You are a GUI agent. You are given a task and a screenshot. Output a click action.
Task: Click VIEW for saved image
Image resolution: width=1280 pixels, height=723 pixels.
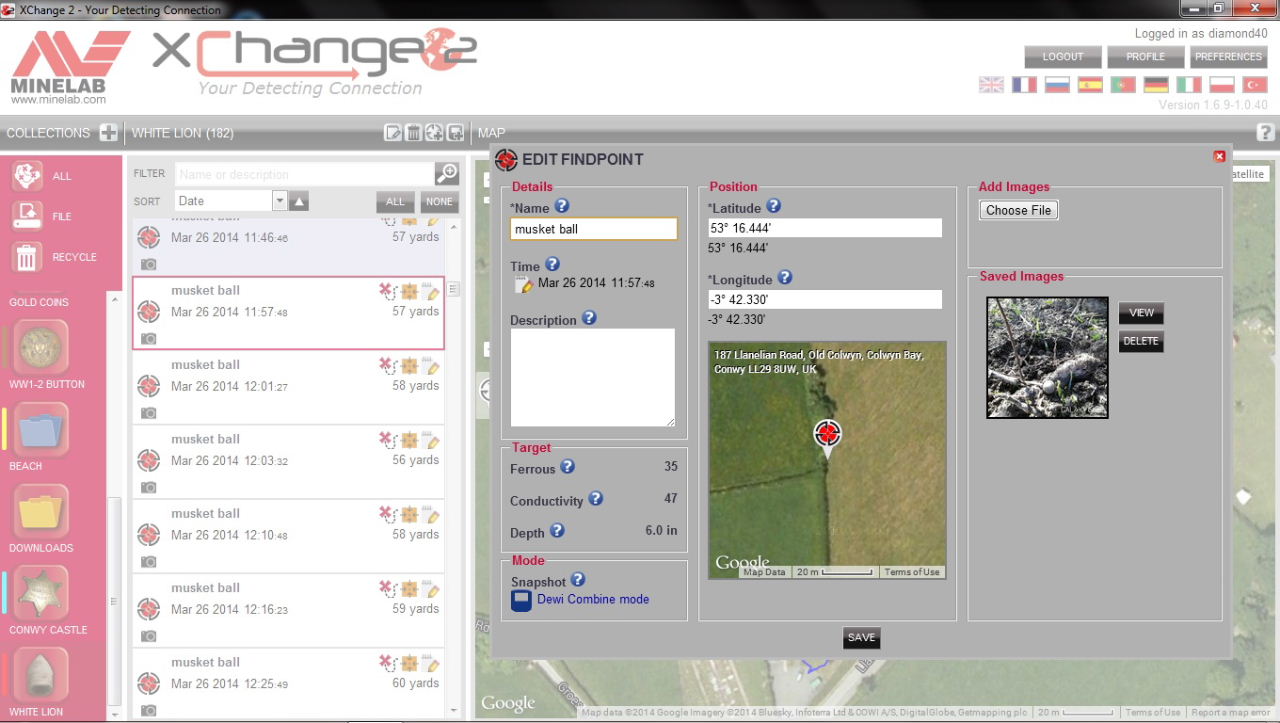1141,313
